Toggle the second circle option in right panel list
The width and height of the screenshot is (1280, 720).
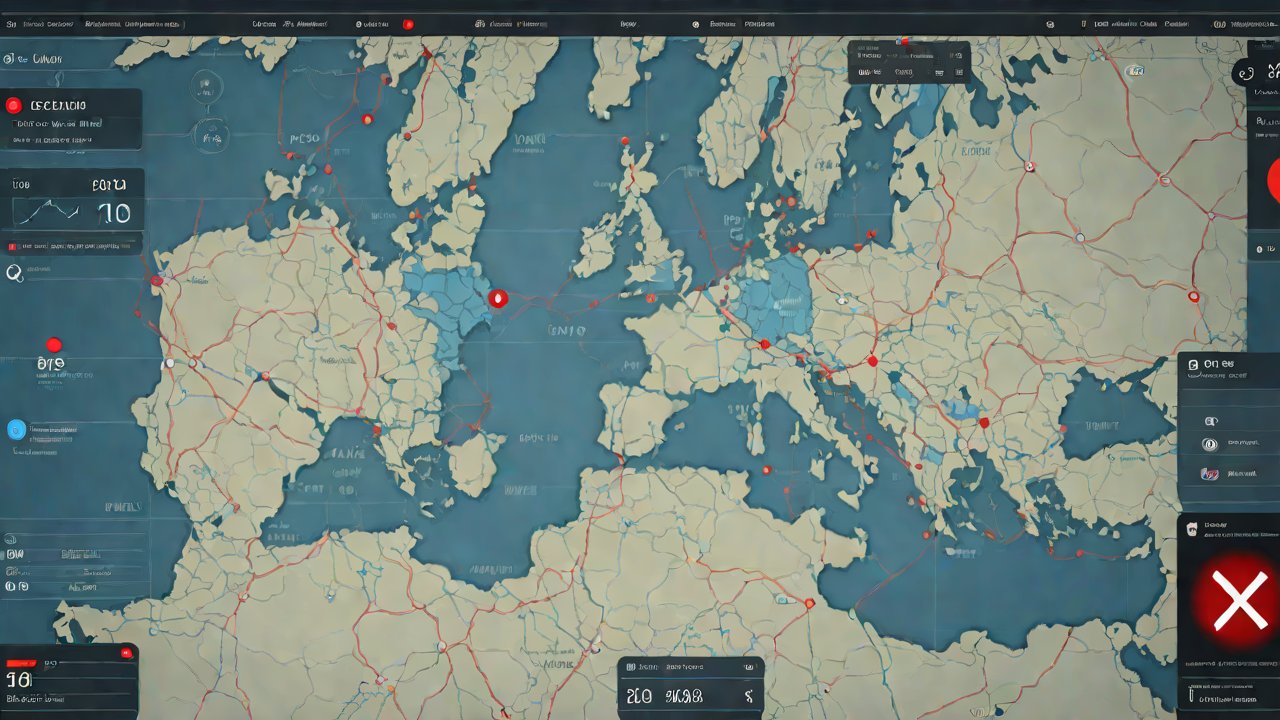pos(1210,446)
